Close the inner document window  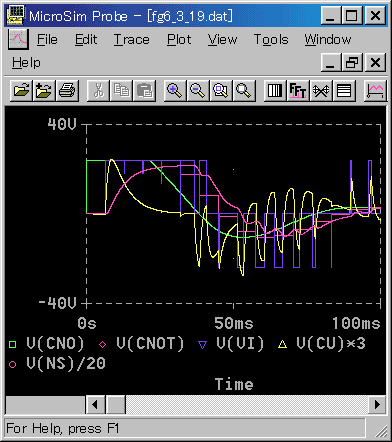click(x=376, y=63)
